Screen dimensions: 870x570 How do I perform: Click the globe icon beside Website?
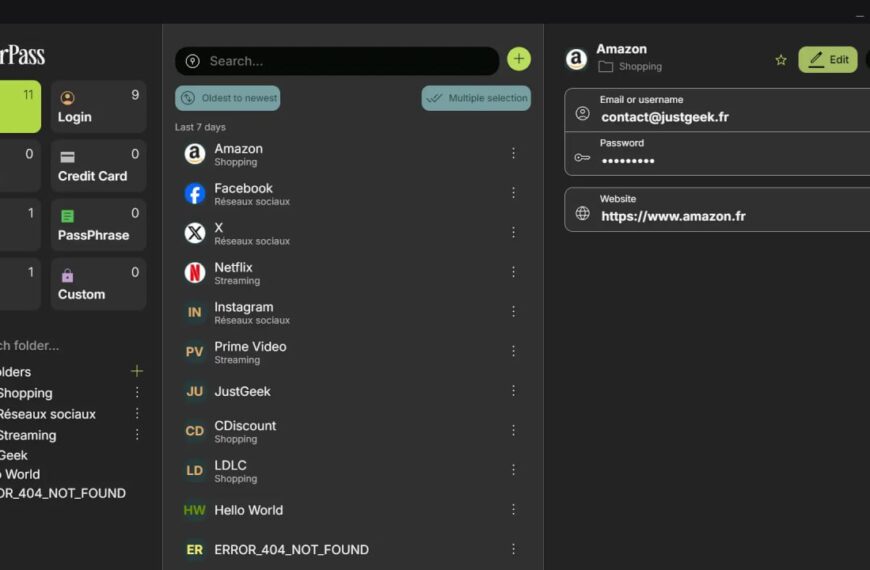pos(583,213)
